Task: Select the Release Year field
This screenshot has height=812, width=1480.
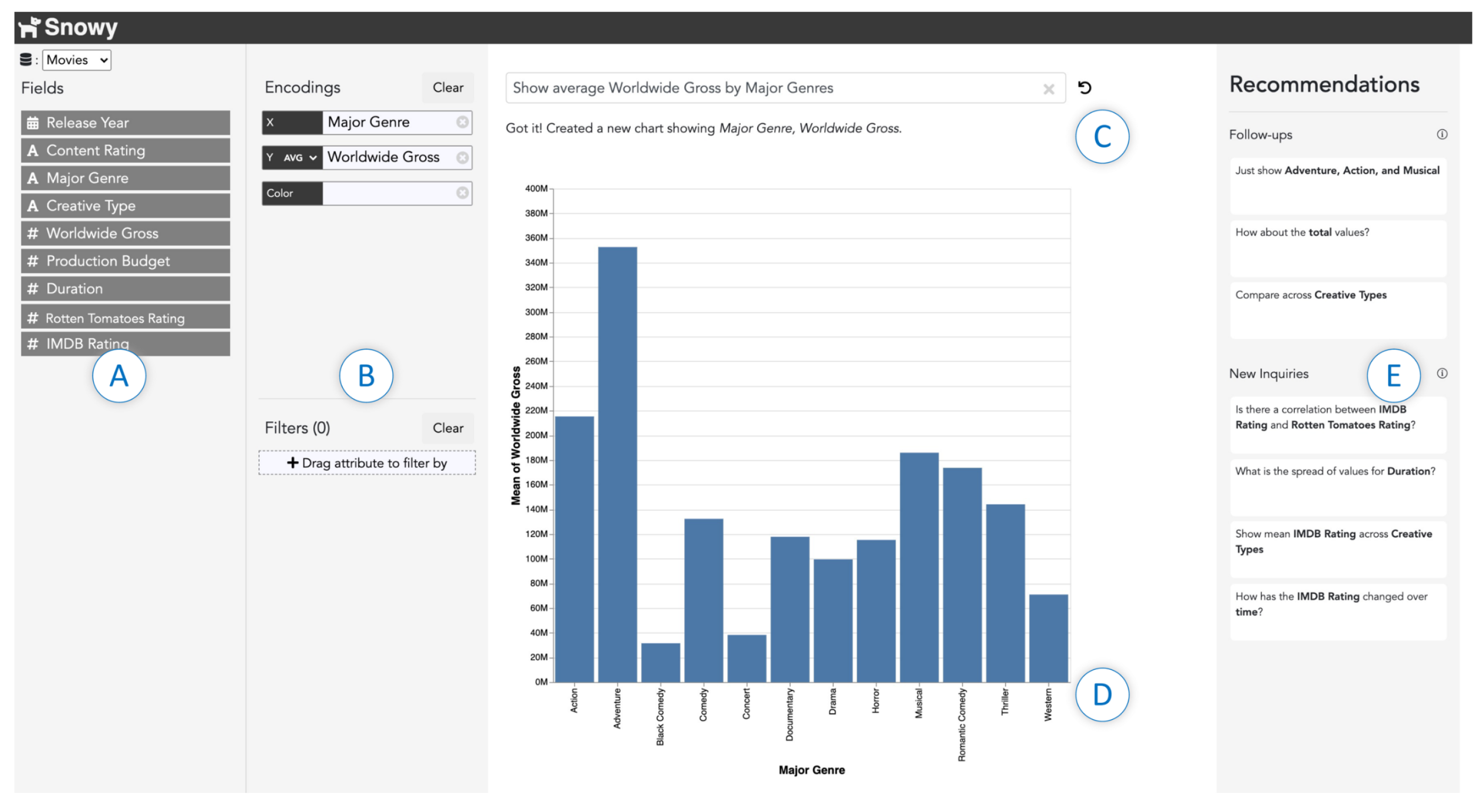Action: click(x=125, y=123)
